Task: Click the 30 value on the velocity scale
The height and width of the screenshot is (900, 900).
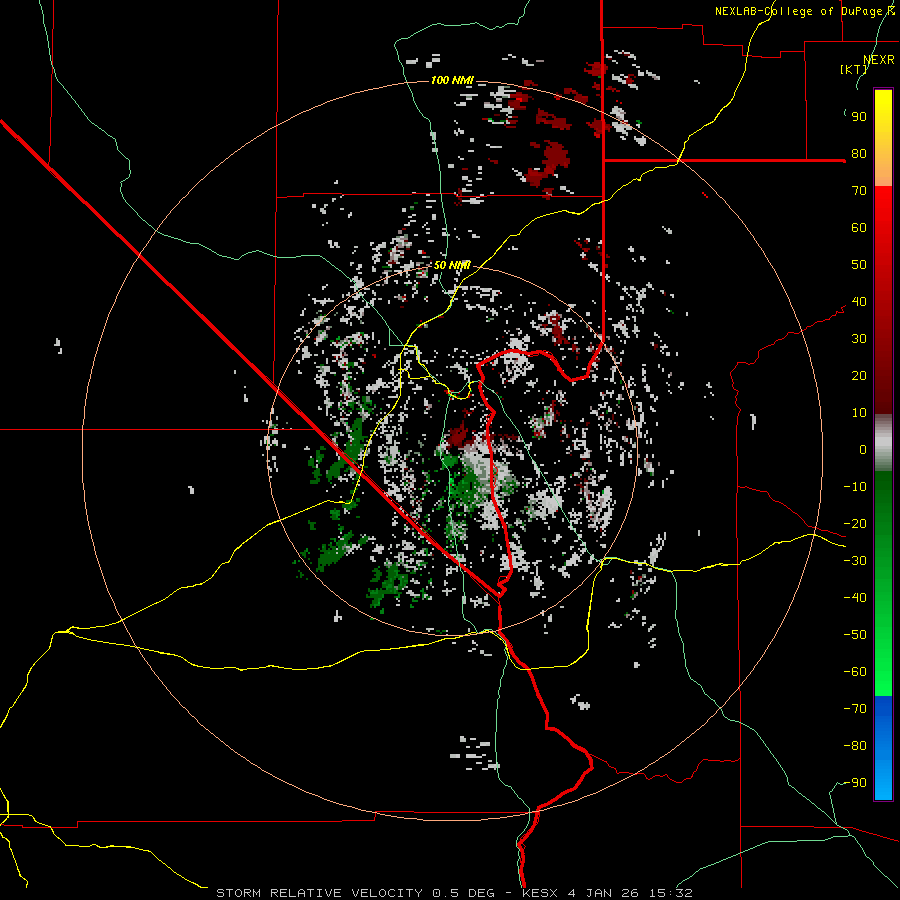Action: (x=859, y=339)
